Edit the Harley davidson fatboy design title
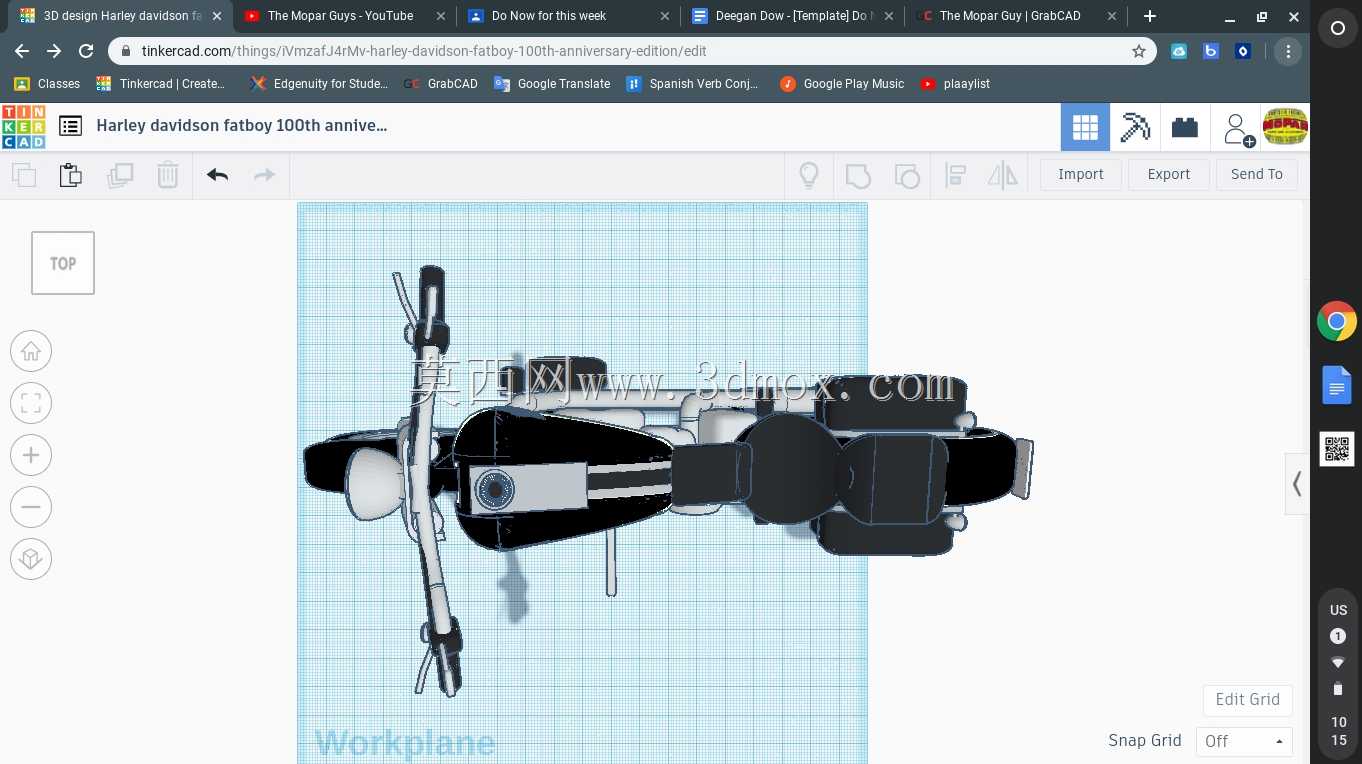The height and width of the screenshot is (764, 1362). point(242,125)
